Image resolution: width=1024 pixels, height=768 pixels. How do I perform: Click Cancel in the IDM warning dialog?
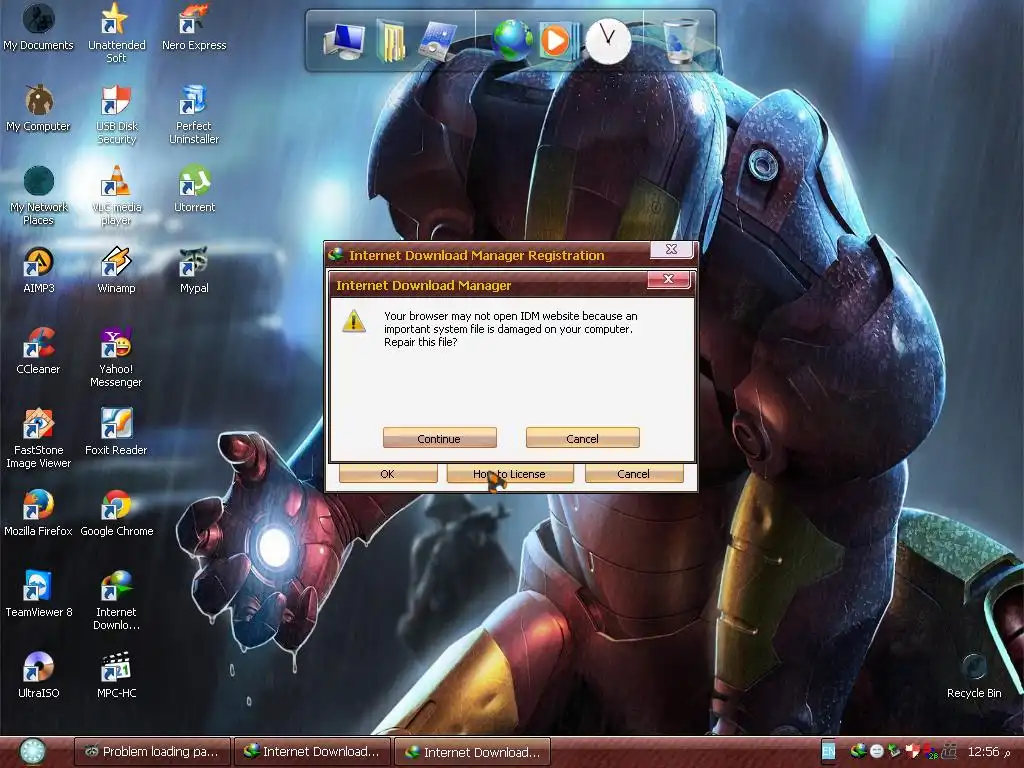point(582,438)
